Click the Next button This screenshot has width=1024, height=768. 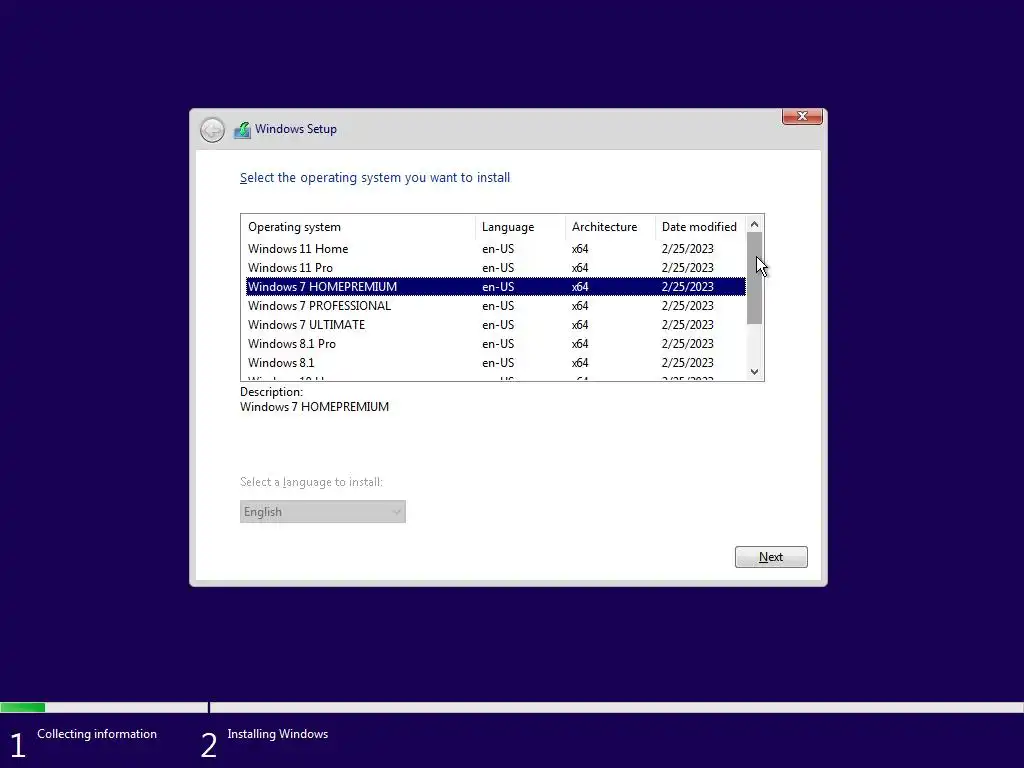[x=771, y=557]
